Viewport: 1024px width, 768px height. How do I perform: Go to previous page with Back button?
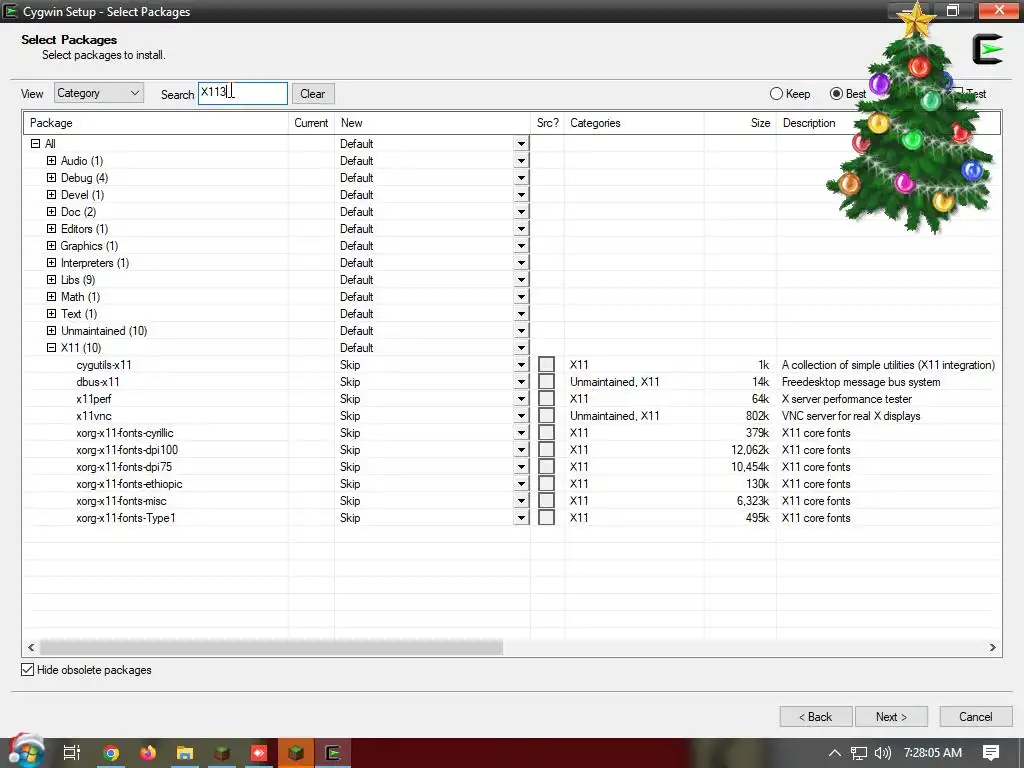coord(816,716)
